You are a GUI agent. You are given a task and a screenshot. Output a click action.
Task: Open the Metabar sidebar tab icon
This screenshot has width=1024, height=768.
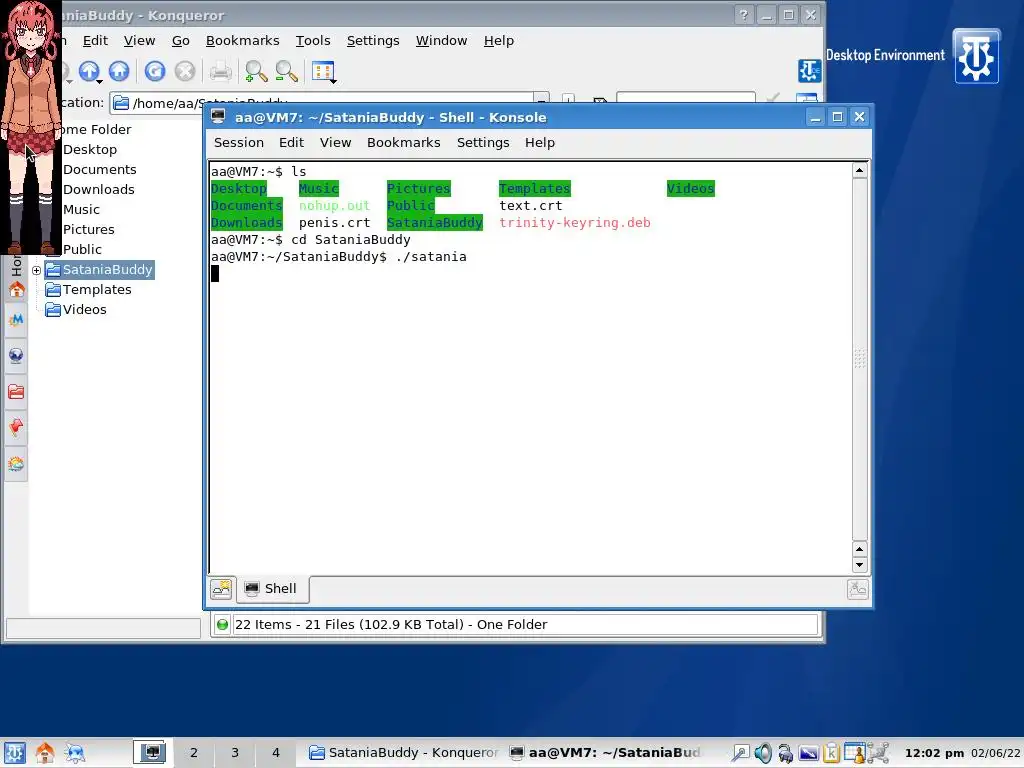tap(16, 320)
